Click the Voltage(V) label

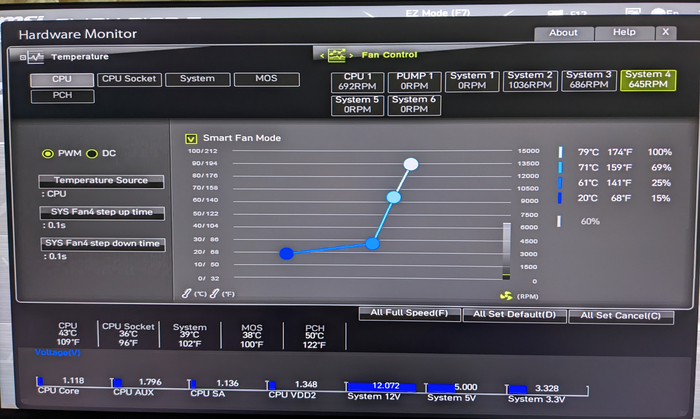[58, 353]
